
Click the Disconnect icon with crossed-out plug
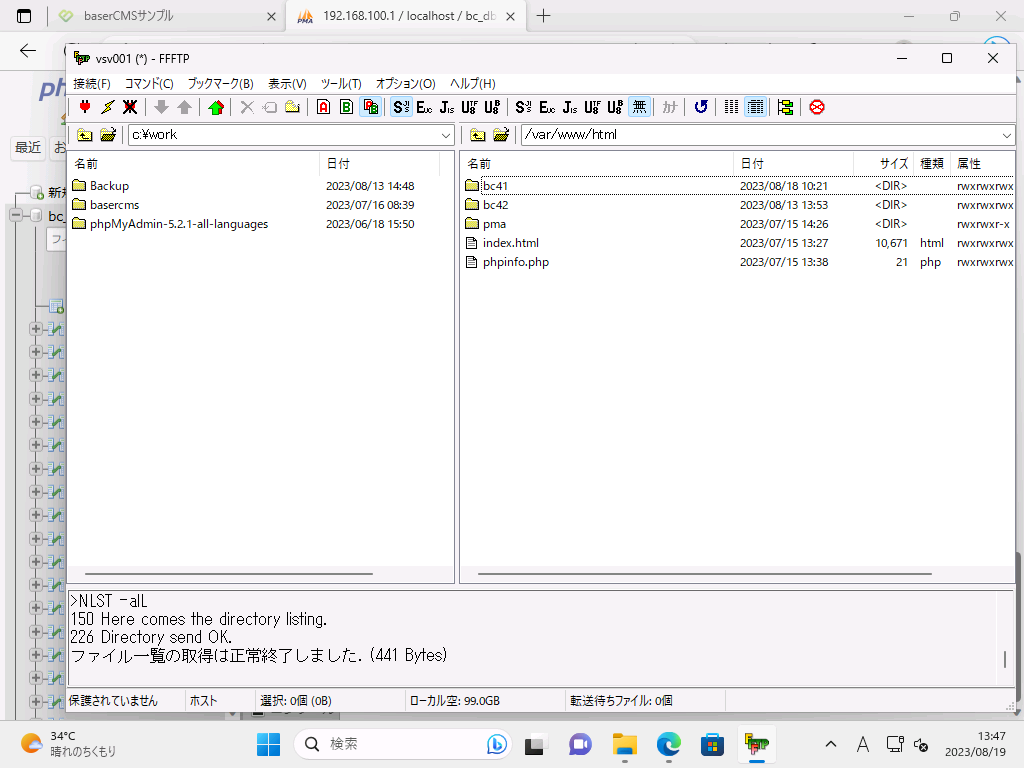[x=130, y=107]
